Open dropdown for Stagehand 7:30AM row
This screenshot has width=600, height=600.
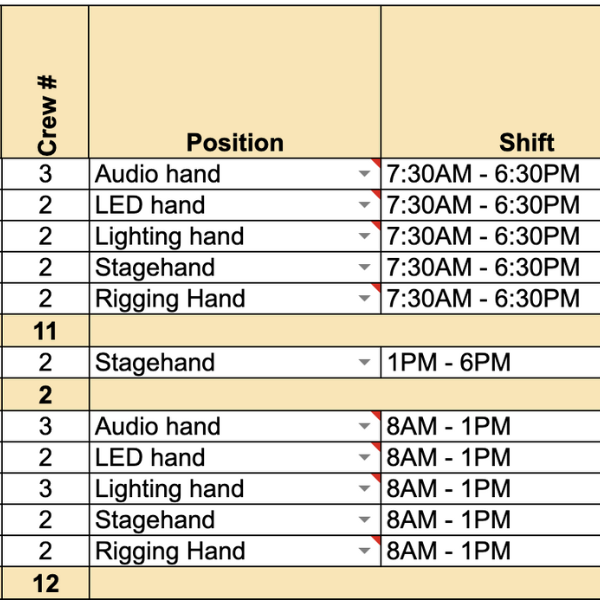tap(364, 267)
